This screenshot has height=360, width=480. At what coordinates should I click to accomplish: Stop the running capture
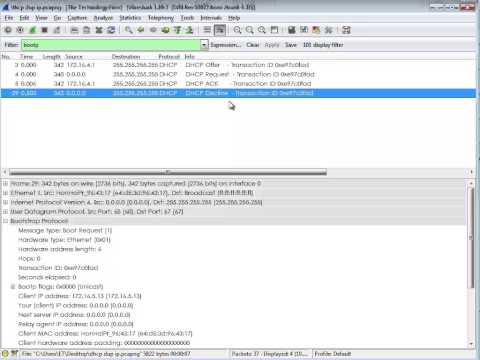coord(44,30)
